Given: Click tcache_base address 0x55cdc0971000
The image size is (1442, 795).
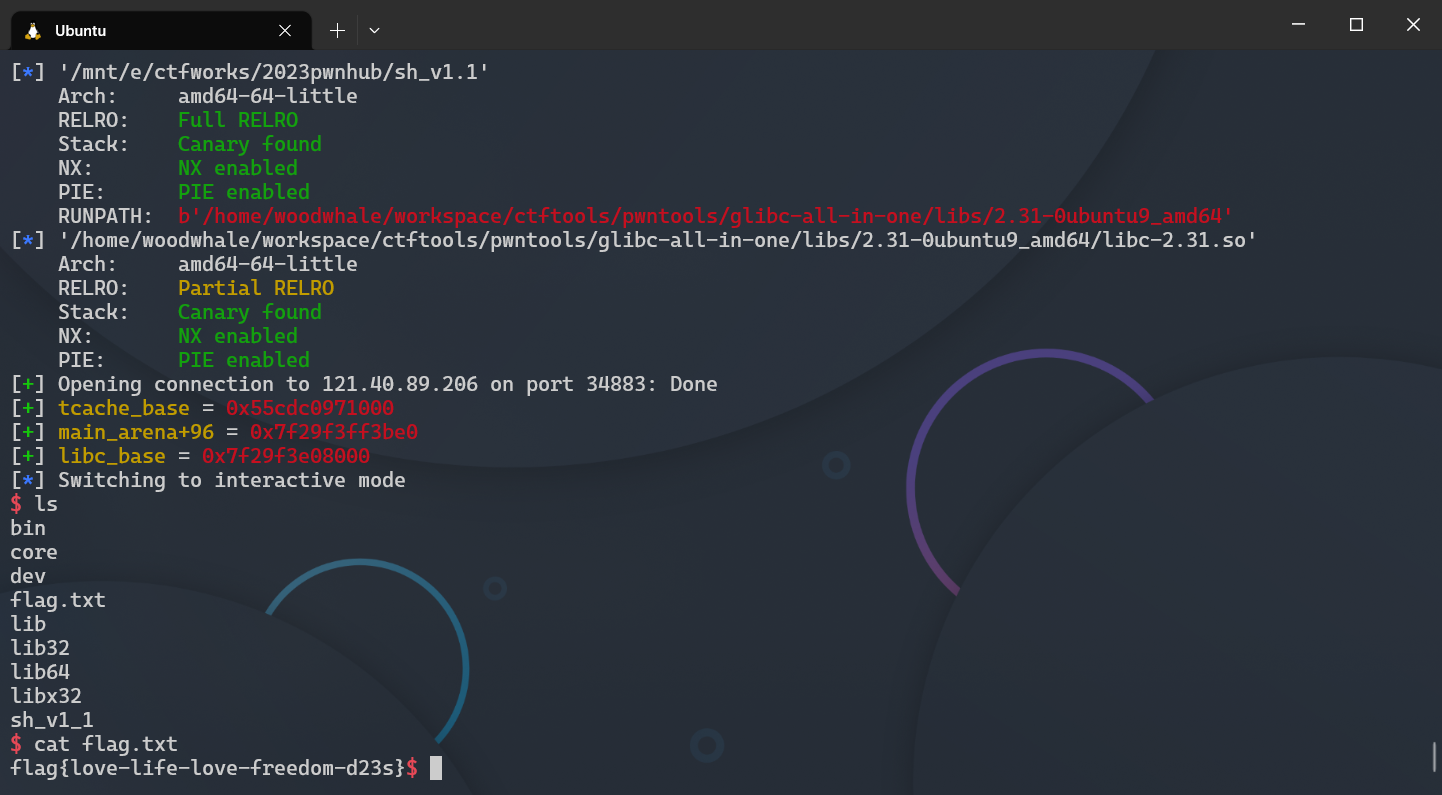Looking at the screenshot, I should click(x=310, y=408).
